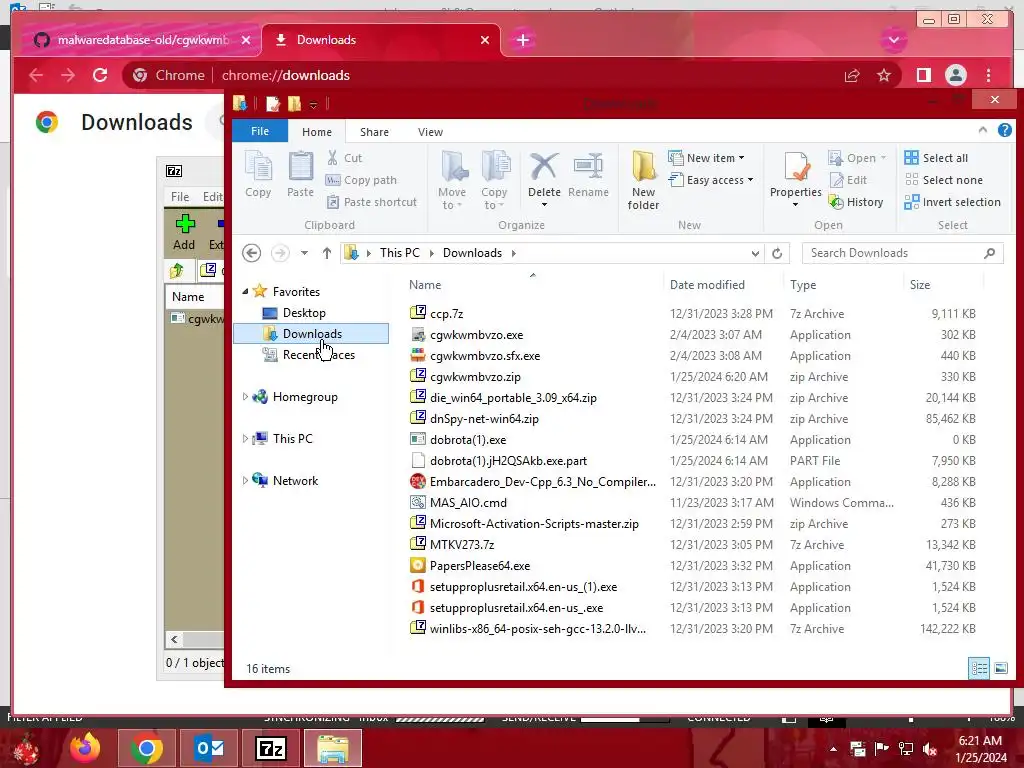Open the New item dropdown
1024x768 pixels.
(x=707, y=157)
